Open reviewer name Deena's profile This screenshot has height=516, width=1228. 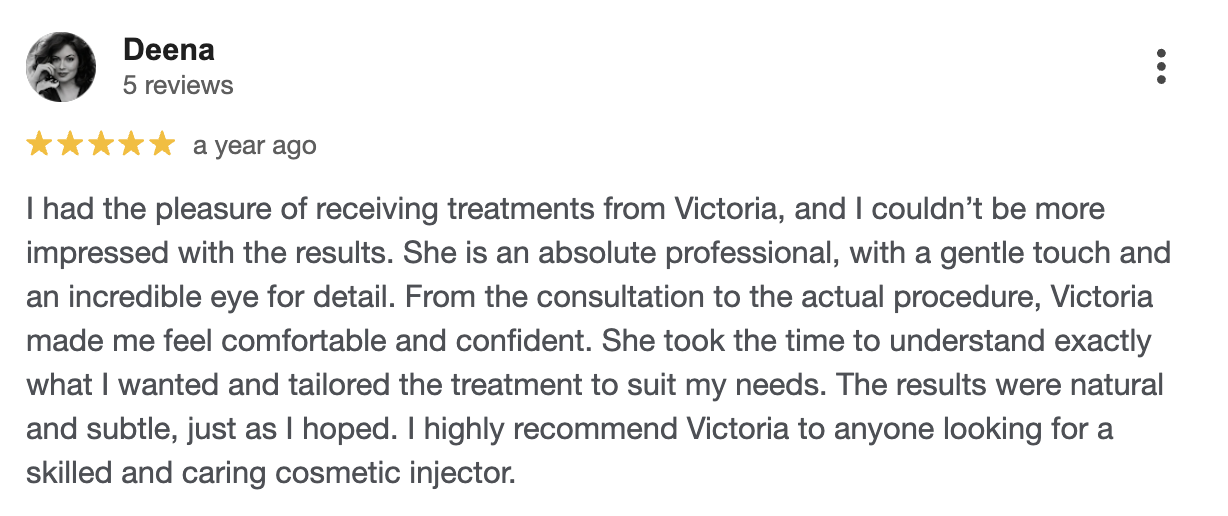pyautogui.click(x=168, y=50)
